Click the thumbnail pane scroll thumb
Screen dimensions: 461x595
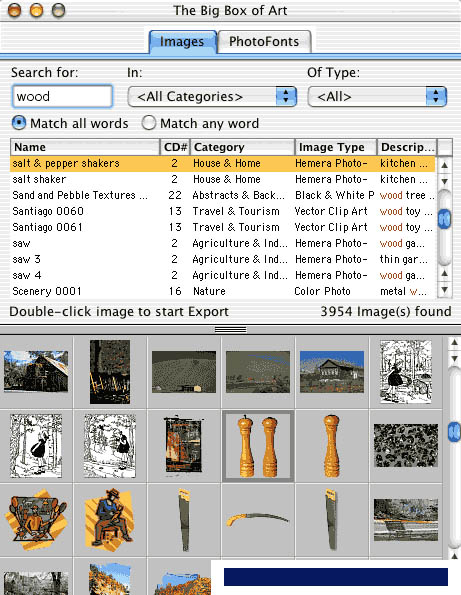pyautogui.click(x=454, y=432)
